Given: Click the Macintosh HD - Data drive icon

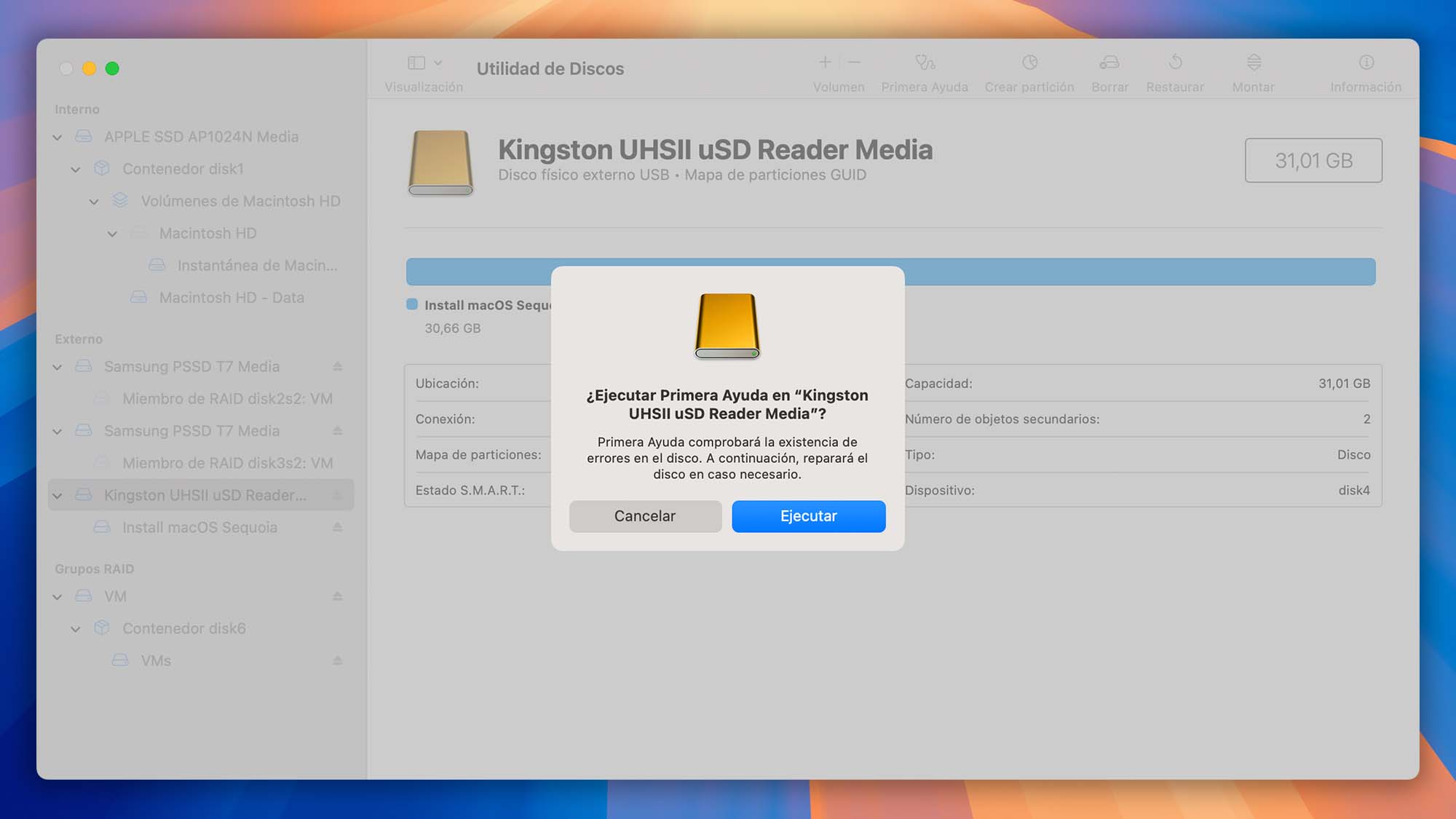Looking at the screenshot, I should click(x=138, y=297).
